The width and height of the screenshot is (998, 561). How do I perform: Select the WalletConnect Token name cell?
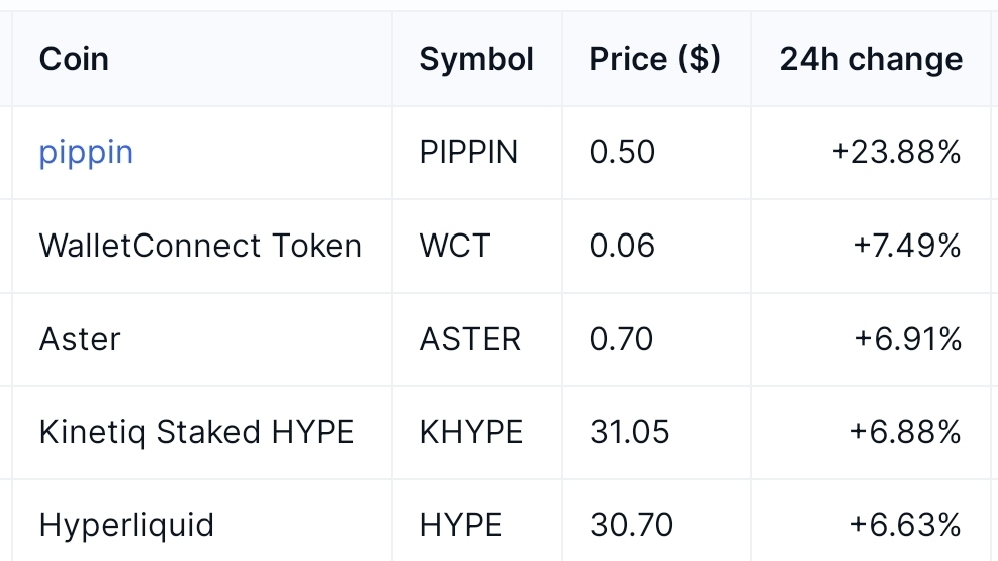200,246
